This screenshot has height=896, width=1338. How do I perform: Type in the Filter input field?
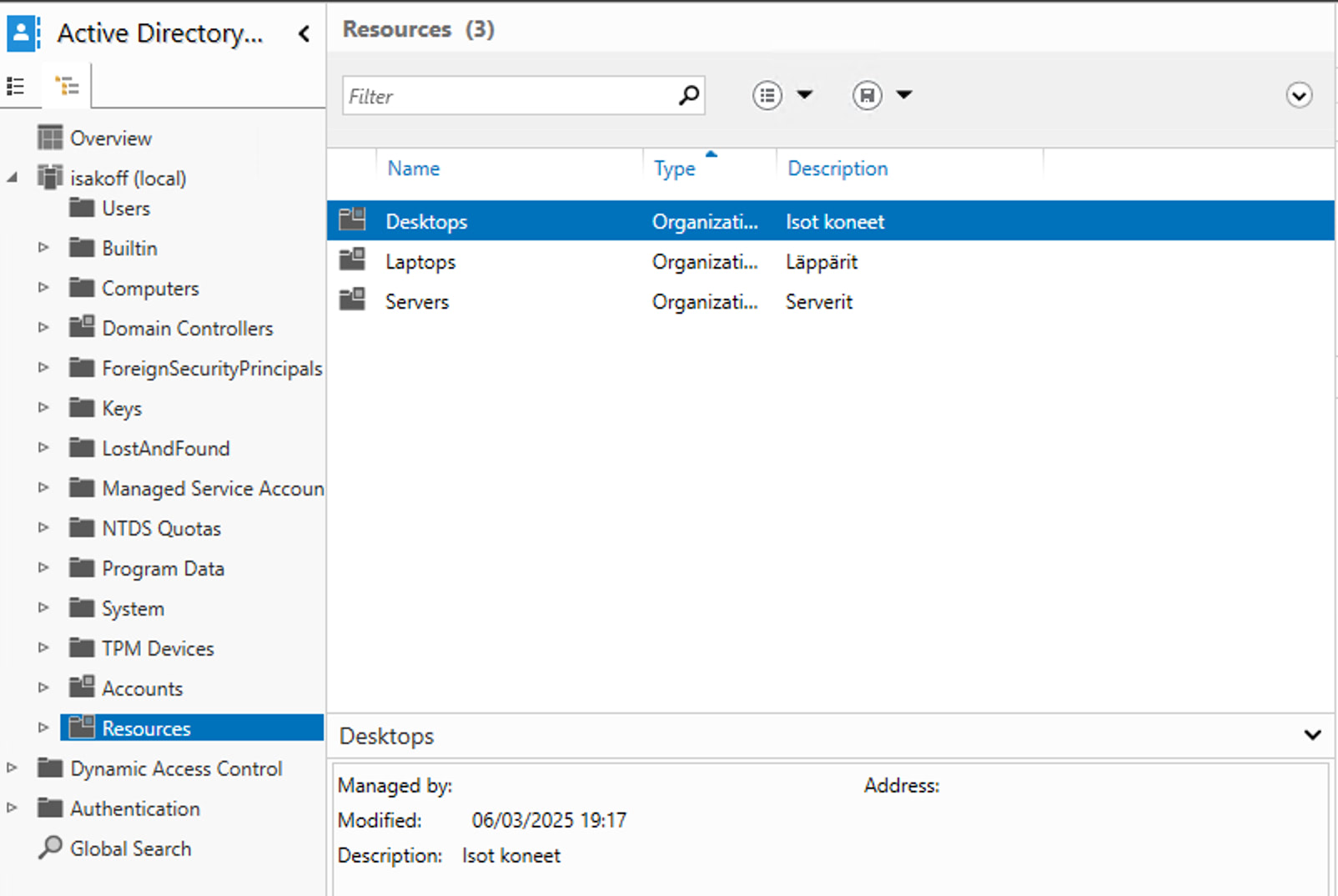point(509,96)
